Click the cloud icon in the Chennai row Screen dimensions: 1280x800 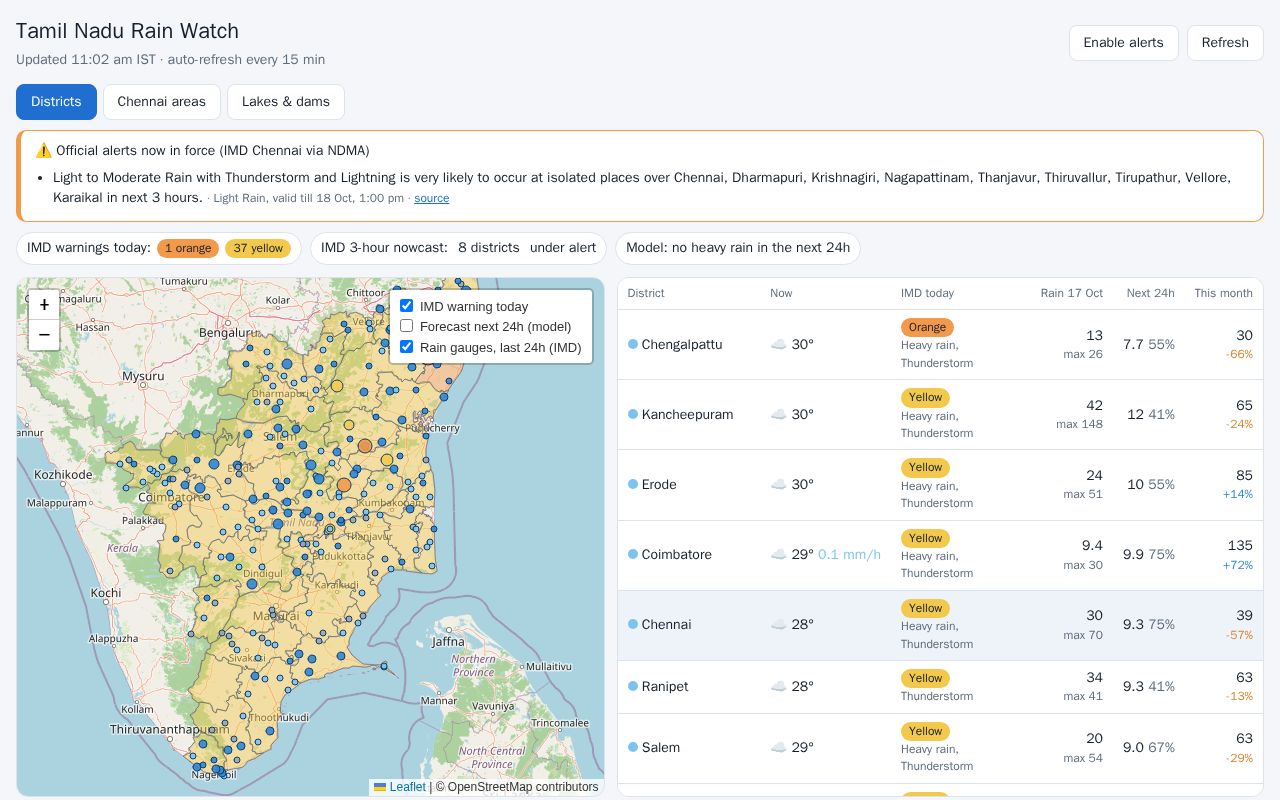[x=778, y=625]
